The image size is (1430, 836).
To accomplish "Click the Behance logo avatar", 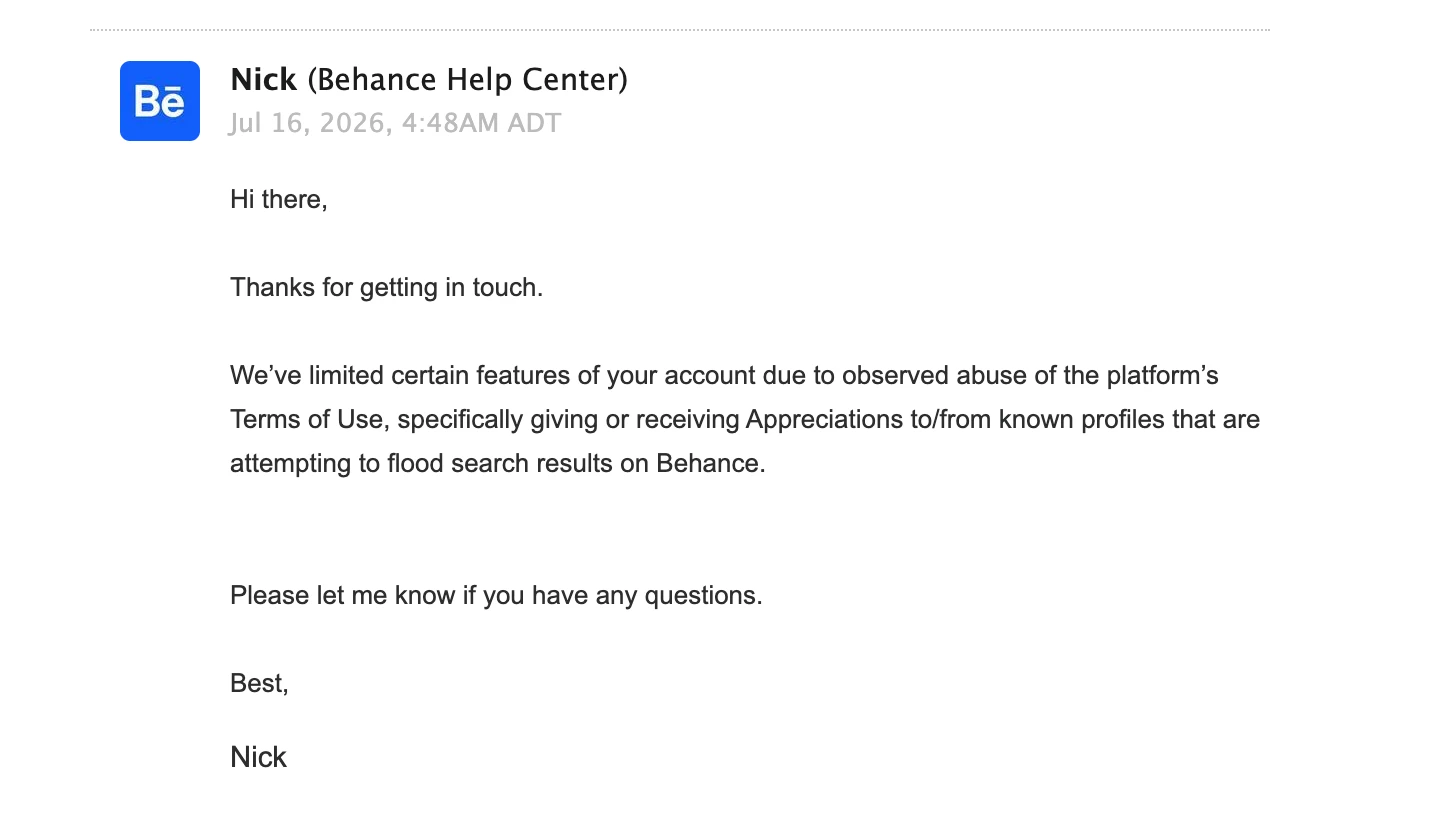I will click(160, 101).
